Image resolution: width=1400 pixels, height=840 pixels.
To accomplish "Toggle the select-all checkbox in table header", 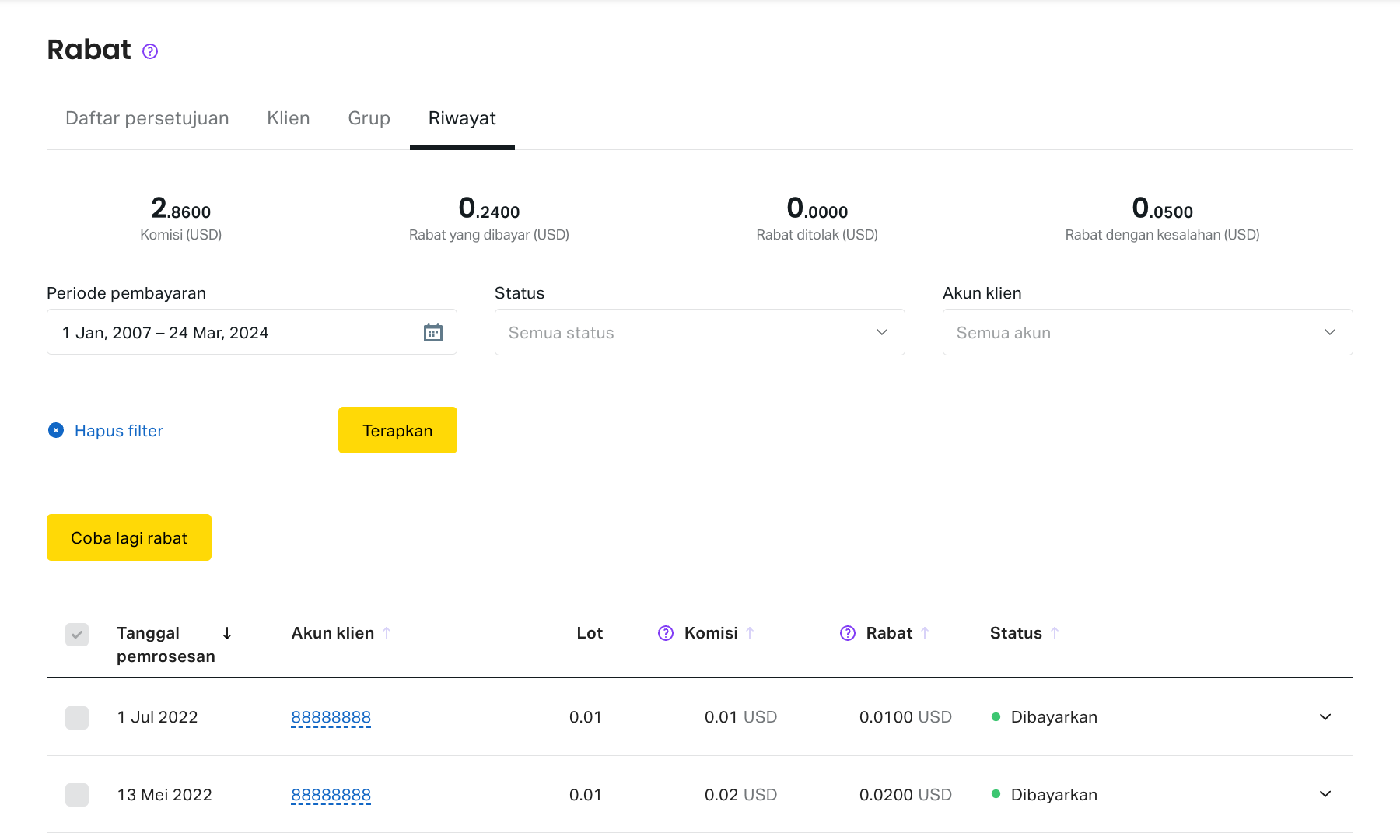I will pos(77,635).
